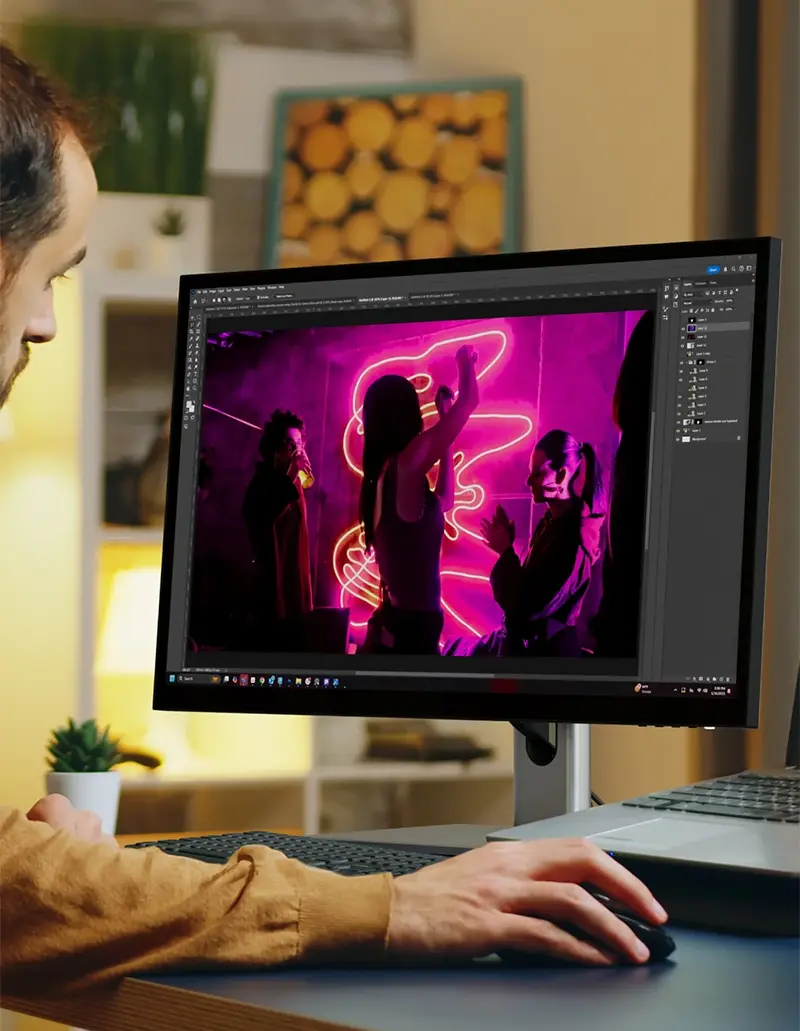Open the Kind layer filter dropdown
Screen dimensions: 800x1031
(692, 294)
